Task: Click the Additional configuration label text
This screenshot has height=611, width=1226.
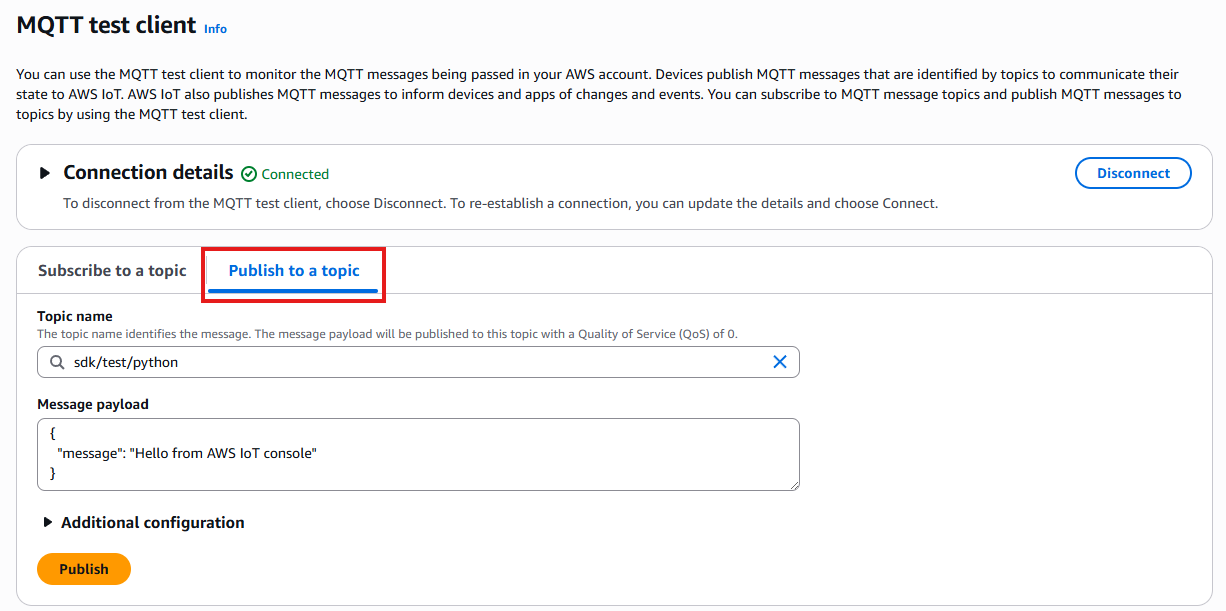Action: tap(153, 523)
